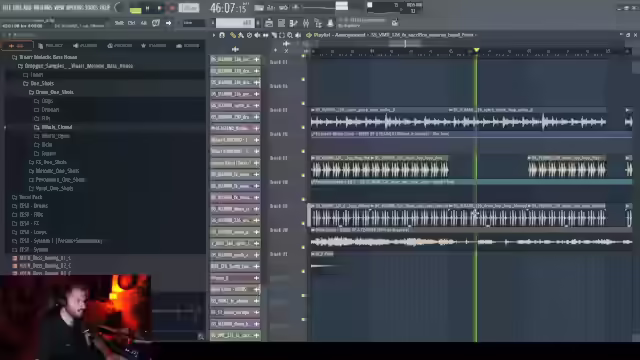This screenshot has width=640, height=360.
Task: Click the search magnifier at browser bottom
Action: (200, 336)
